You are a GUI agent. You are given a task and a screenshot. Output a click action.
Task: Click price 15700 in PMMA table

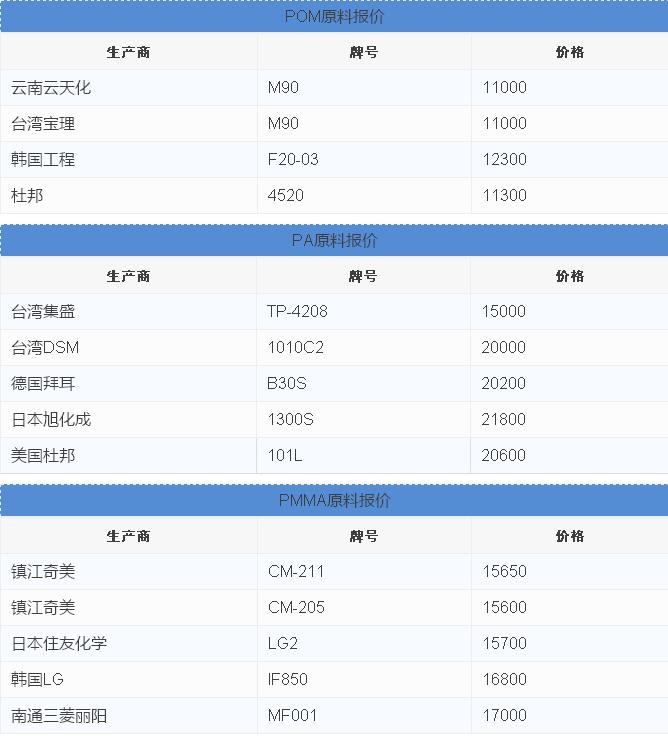click(570, 643)
